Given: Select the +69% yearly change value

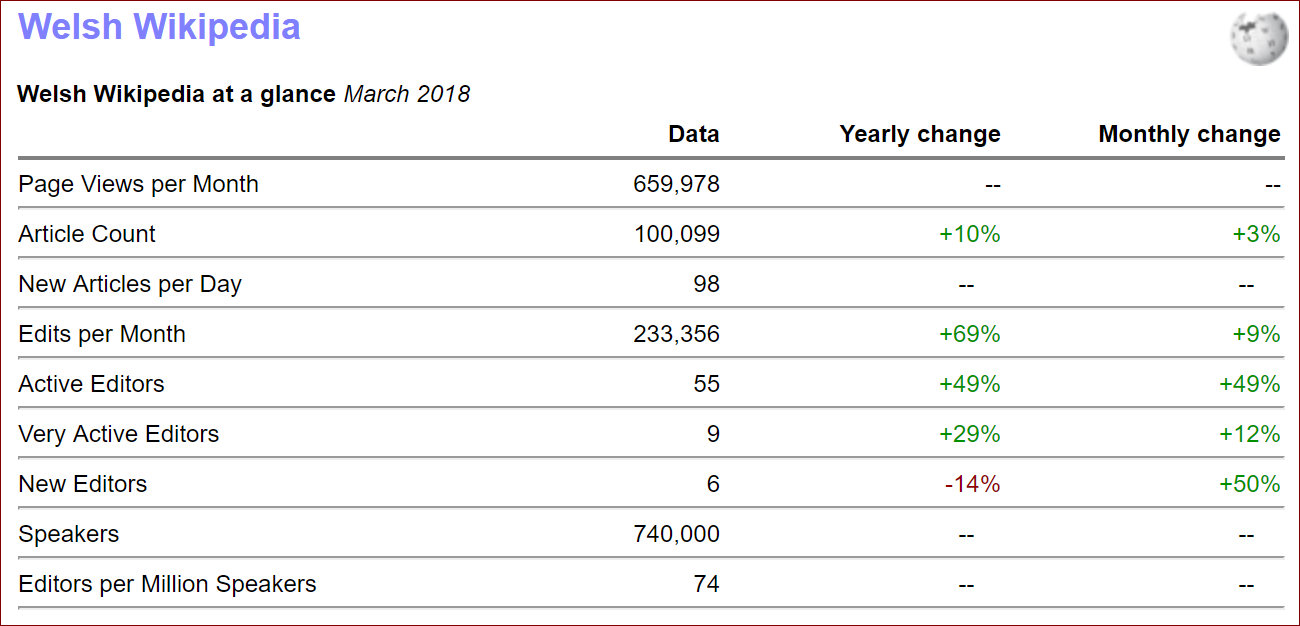Looking at the screenshot, I should pos(970,334).
